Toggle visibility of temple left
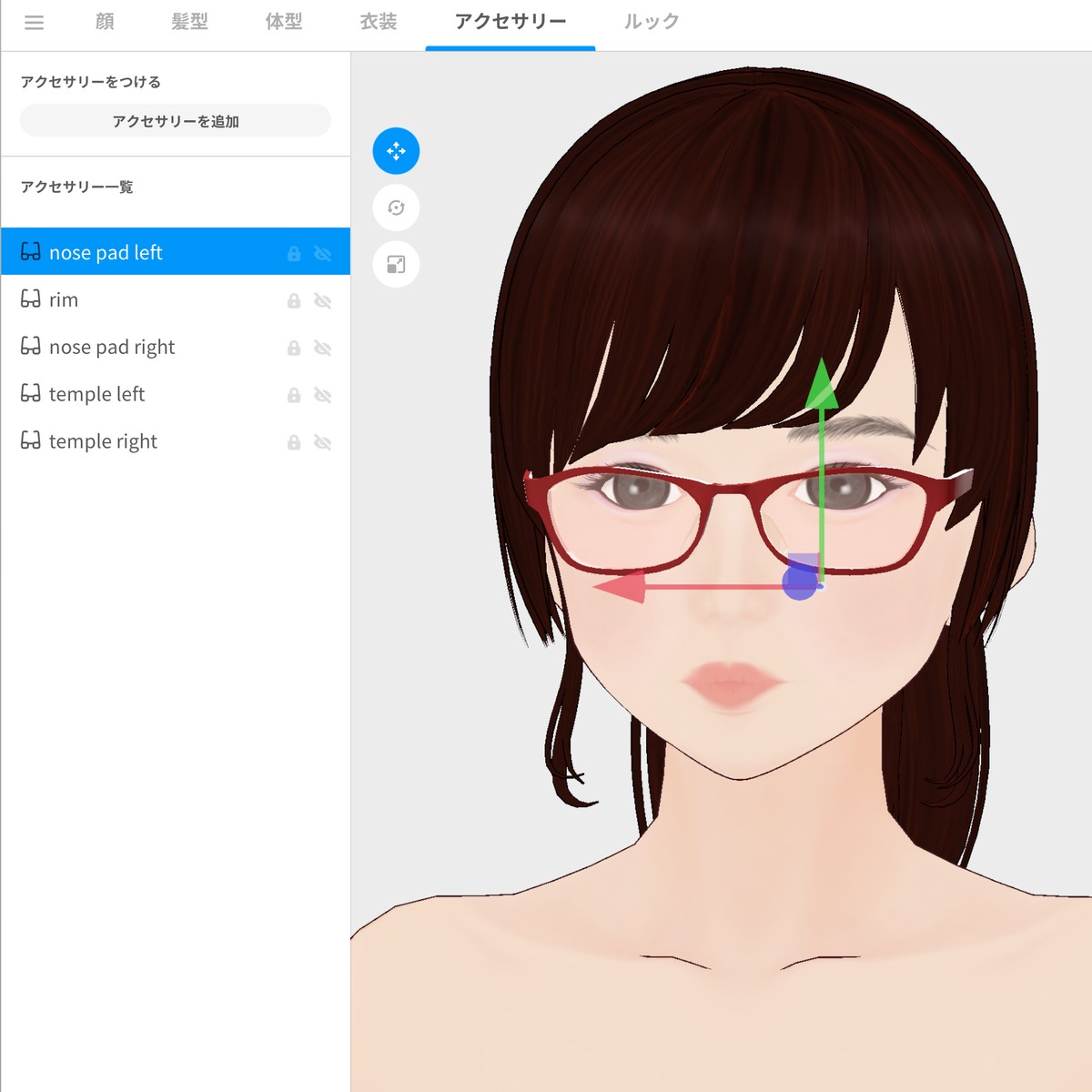The width and height of the screenshot is (1092, 1092). tap(322, 395)
